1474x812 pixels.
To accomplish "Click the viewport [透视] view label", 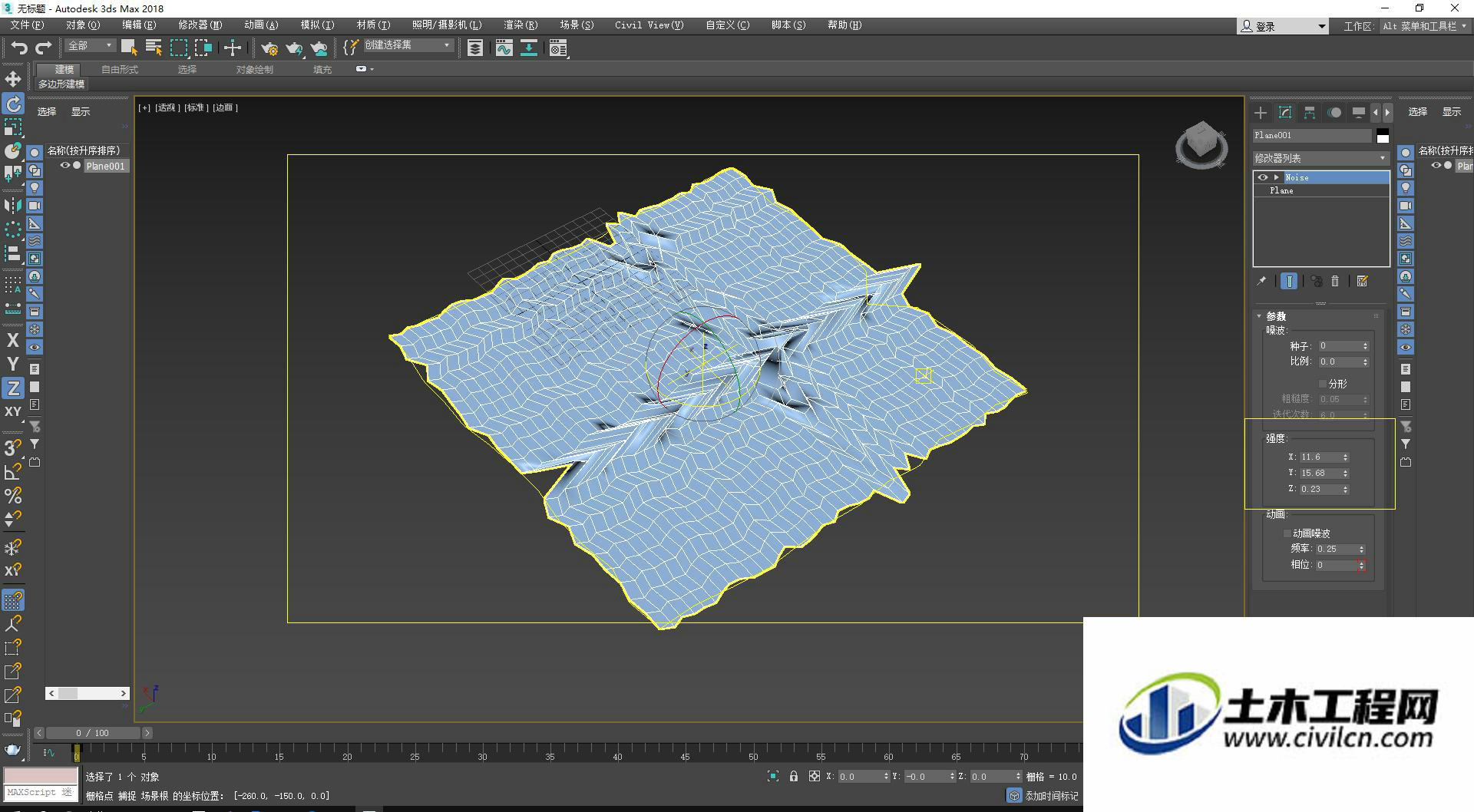I will pyautogui.click(x=167, y=107).
